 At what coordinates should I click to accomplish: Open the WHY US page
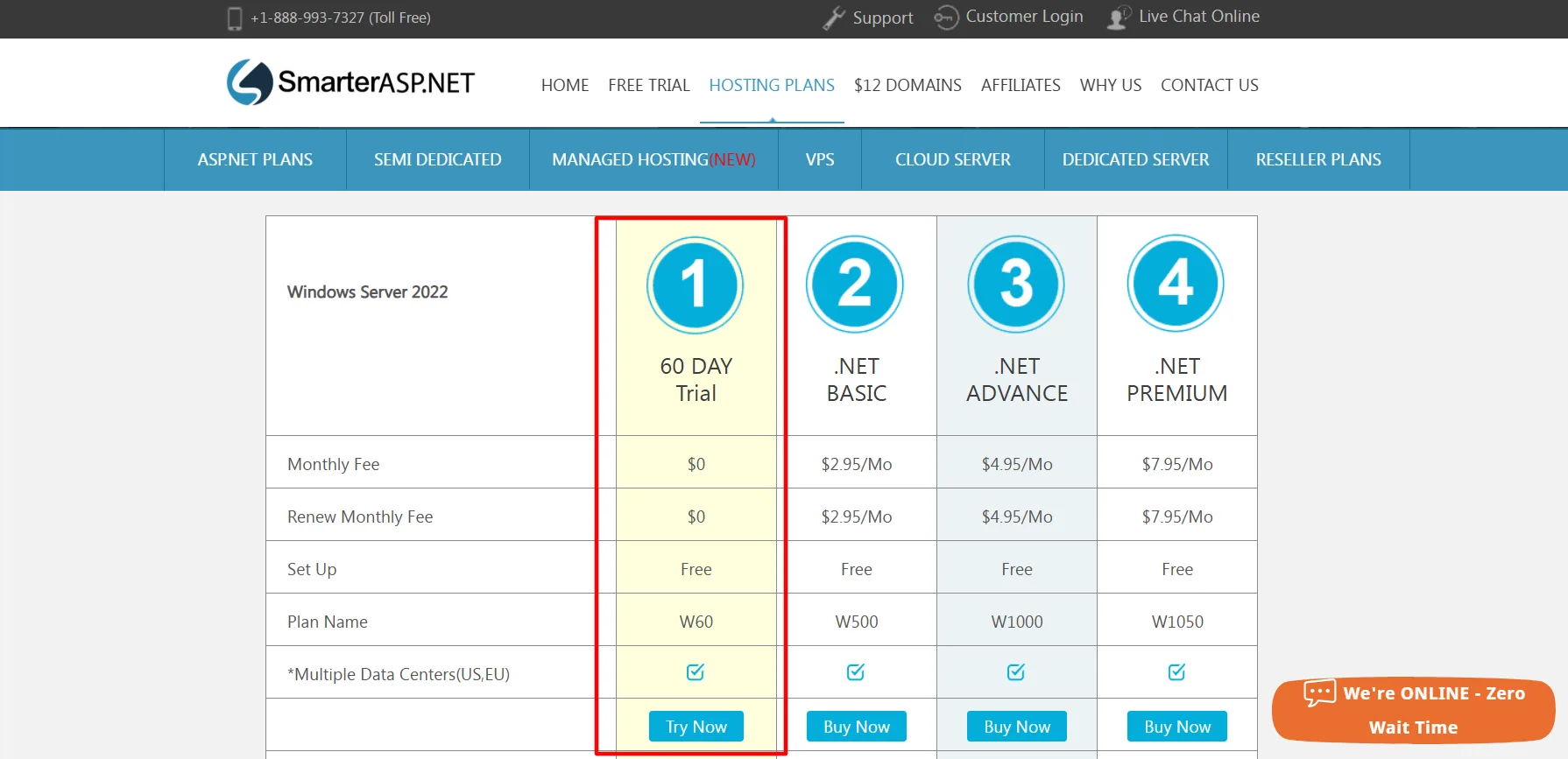point(1111,85)
